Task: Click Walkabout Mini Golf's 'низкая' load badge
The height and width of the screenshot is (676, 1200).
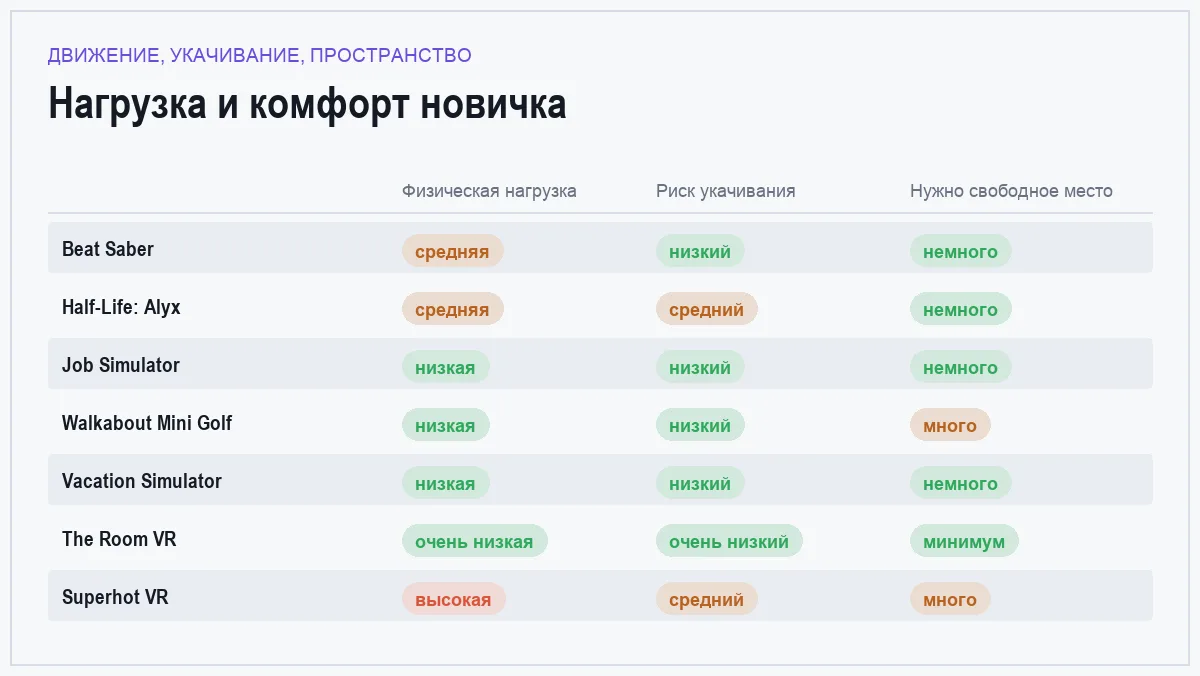Action: [446, 425]
